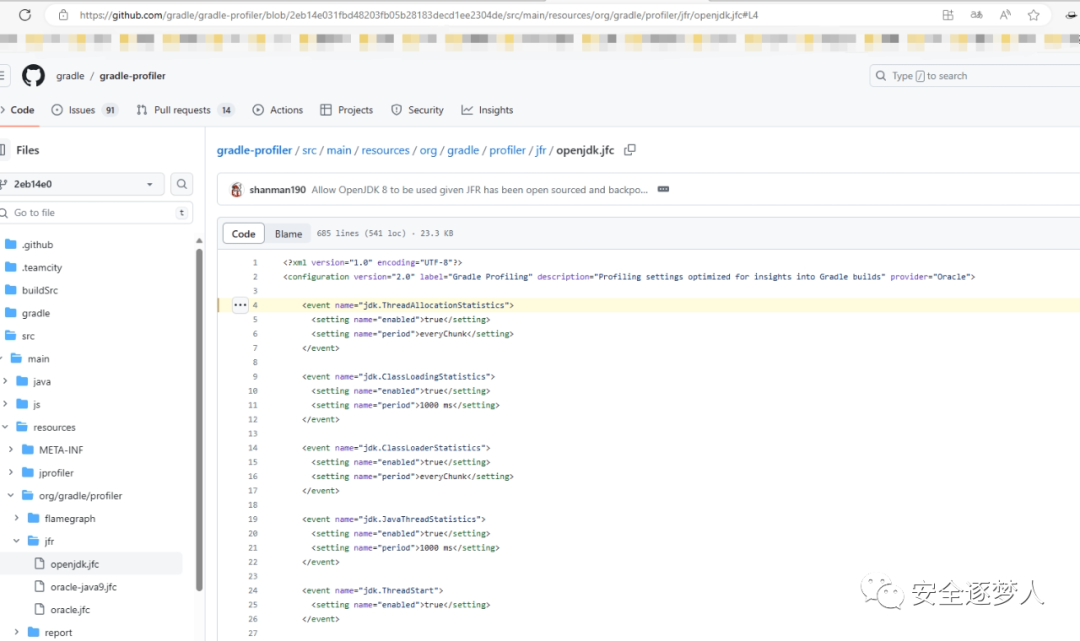
Task: Open the shanman190 avatar
Action: pyautogui.click(x=236, y=190)
